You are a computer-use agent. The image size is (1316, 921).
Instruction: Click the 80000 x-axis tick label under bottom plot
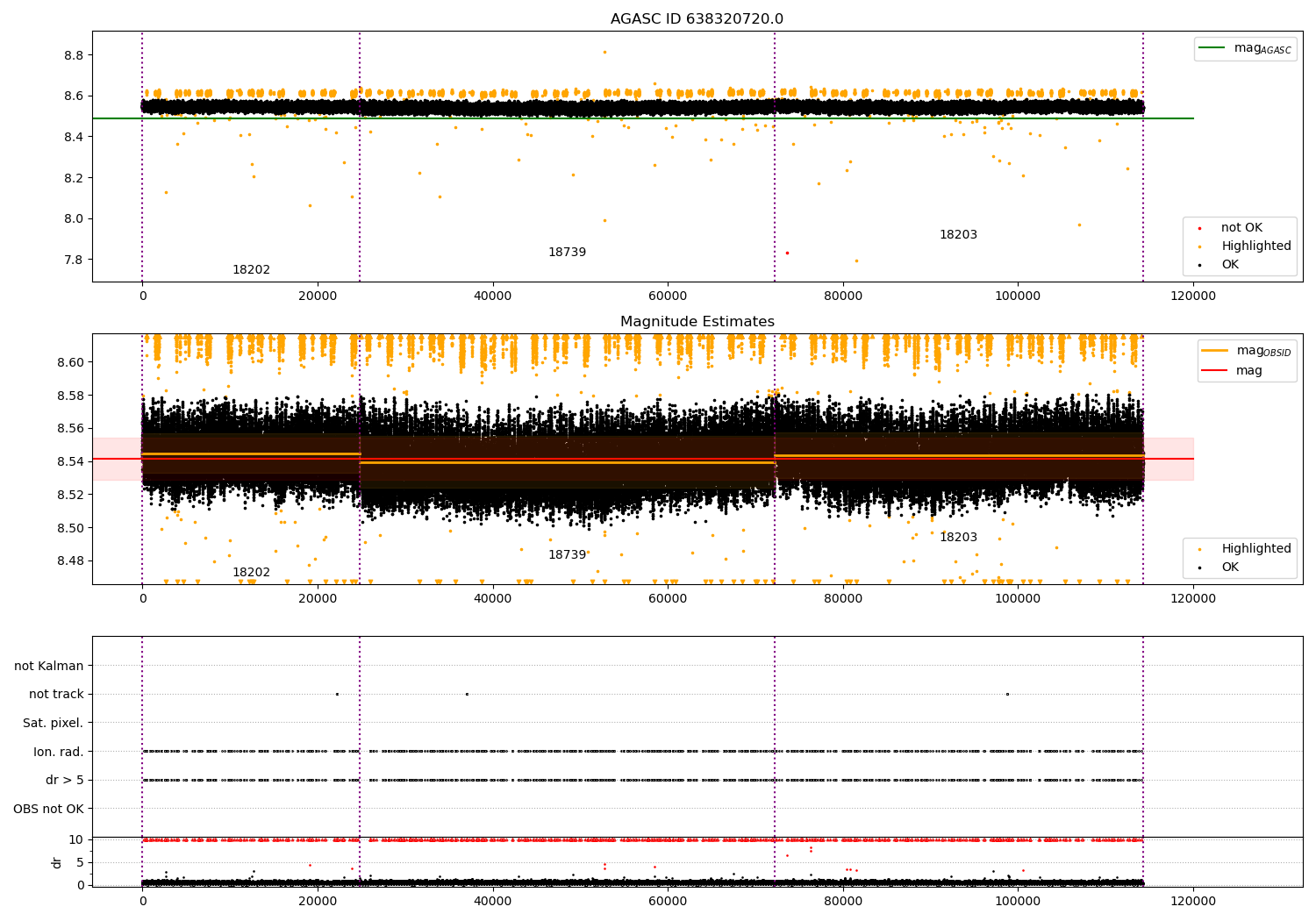tap(842, 901)
